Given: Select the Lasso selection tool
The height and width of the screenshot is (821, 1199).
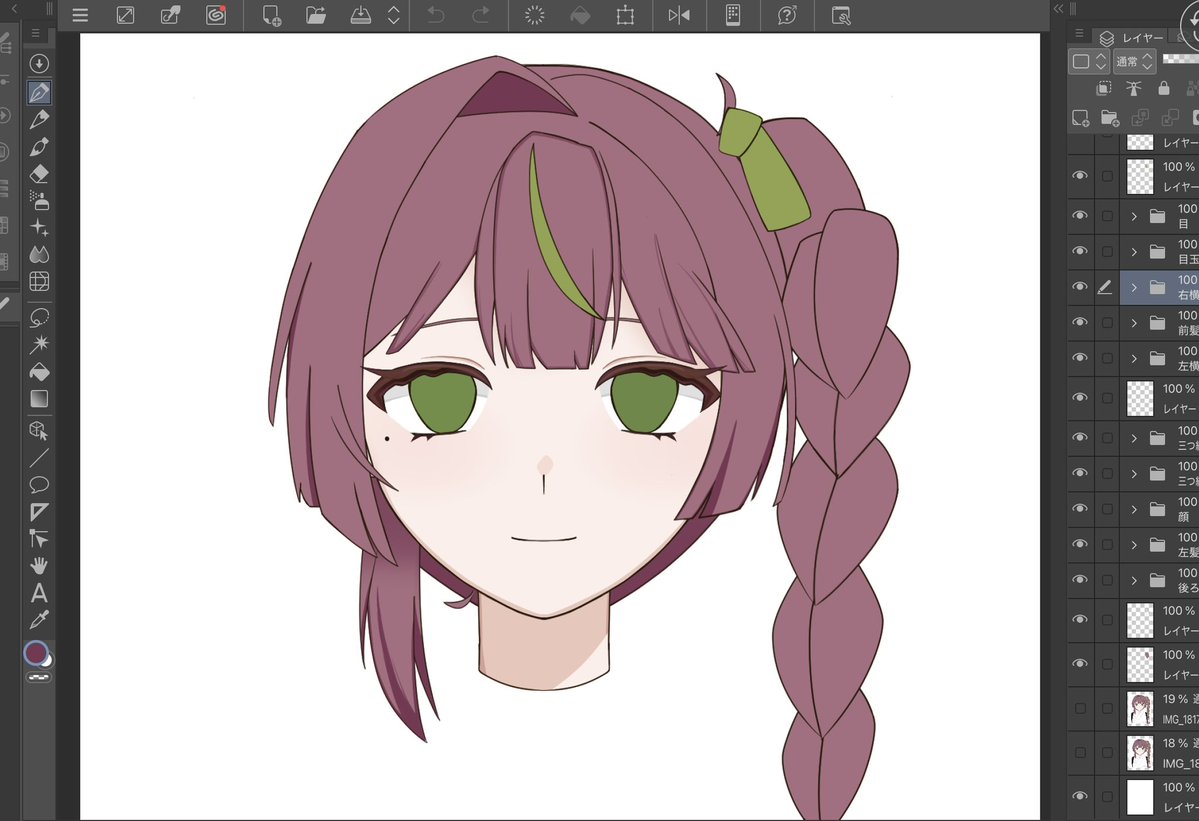Looking at the screenshot, I should point(39,317).
